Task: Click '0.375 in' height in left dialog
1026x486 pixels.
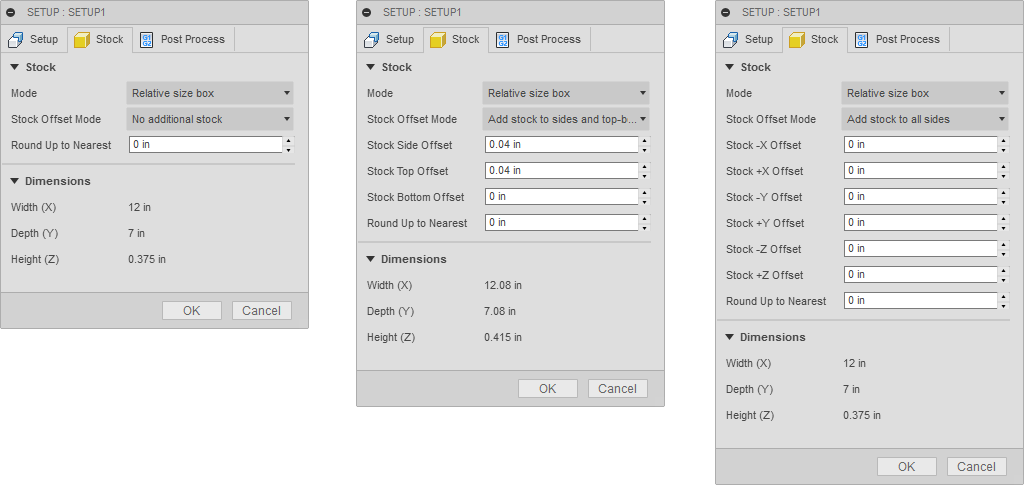Action: pos(147,260)
